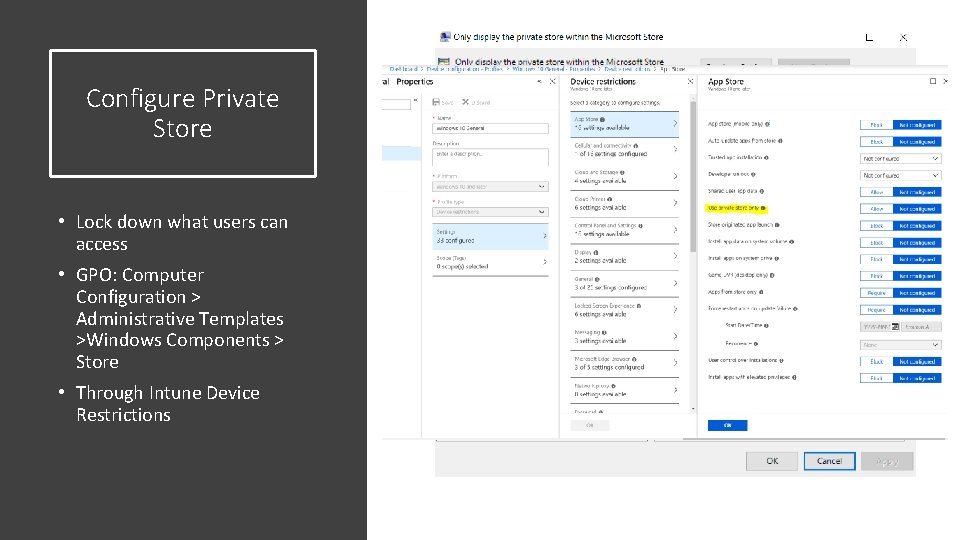Image resolution: width=960 pixels, height=540 pixels.
Task: Select App Store category in Device restrictions
Action: click(x=624, y=124)
